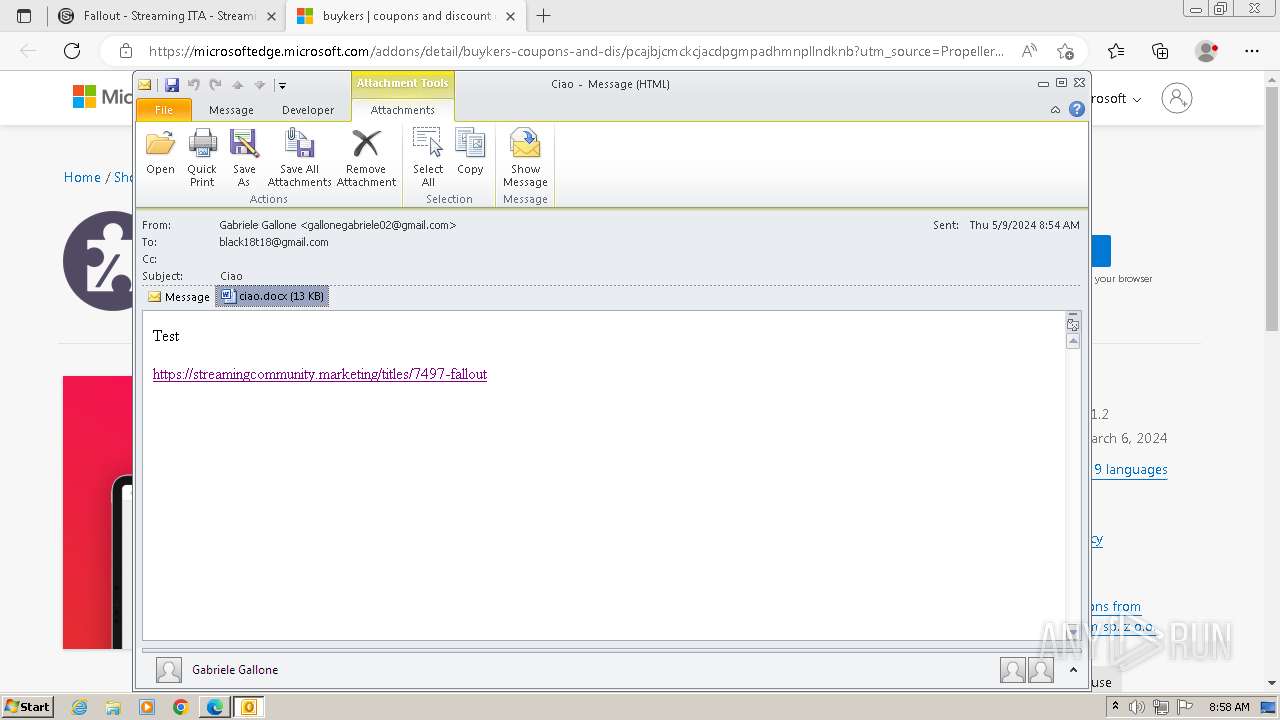Image resolution: width=1280 pixels, height=720 pixels.
Task: Click the message body scroll up arrow
Action: pyautogui.click(x=1073, y=341)
